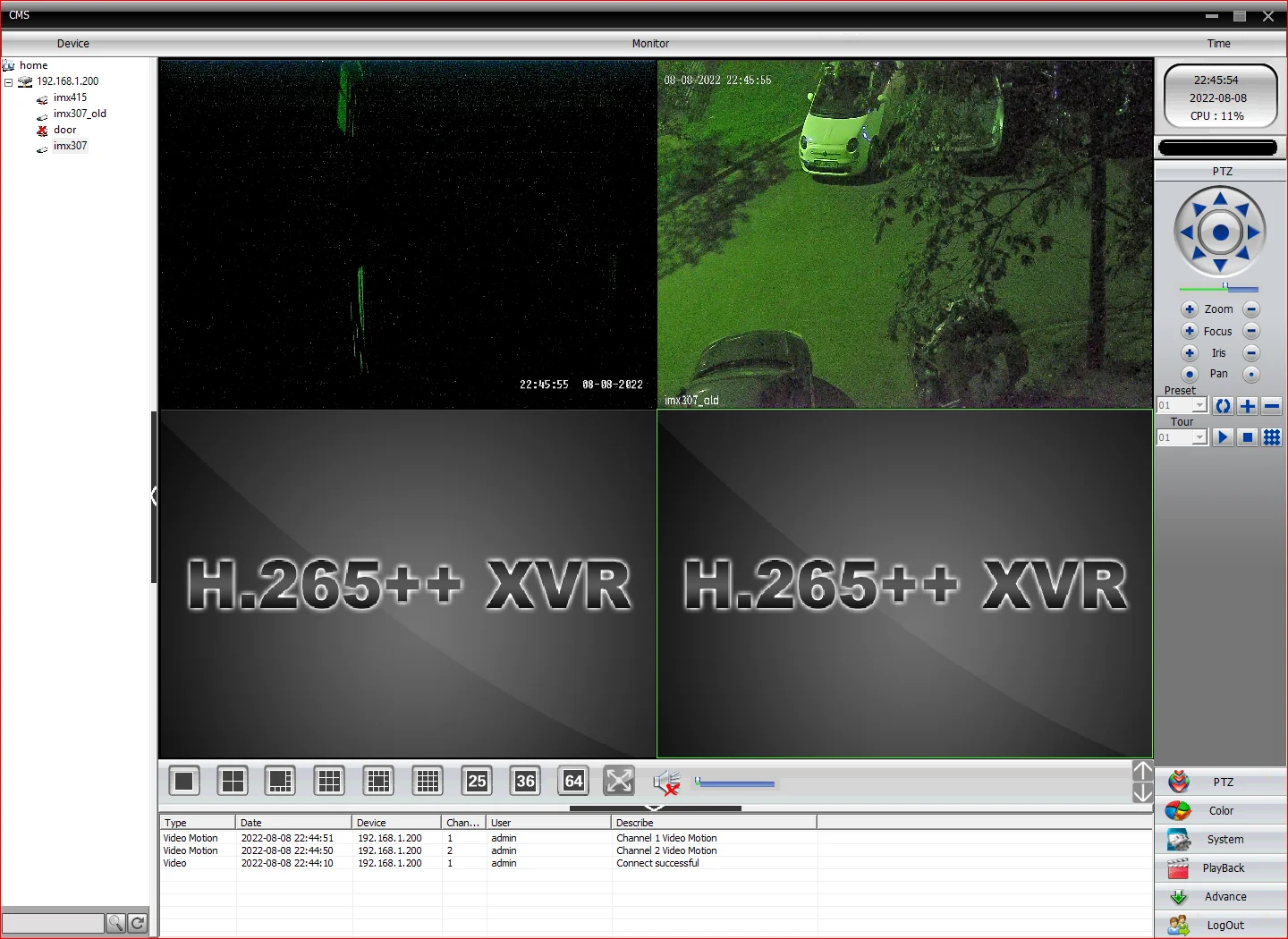The image size is (1288, 939).
Task: Open the PlayBack menu
Action: pyautogui.click(x=1222, y=868)
